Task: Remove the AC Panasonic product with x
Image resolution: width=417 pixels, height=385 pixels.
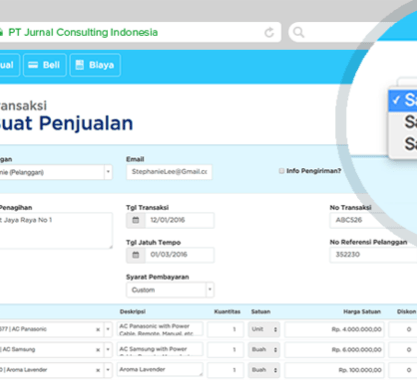Action: pyautogui.click(x=98, y=329)
